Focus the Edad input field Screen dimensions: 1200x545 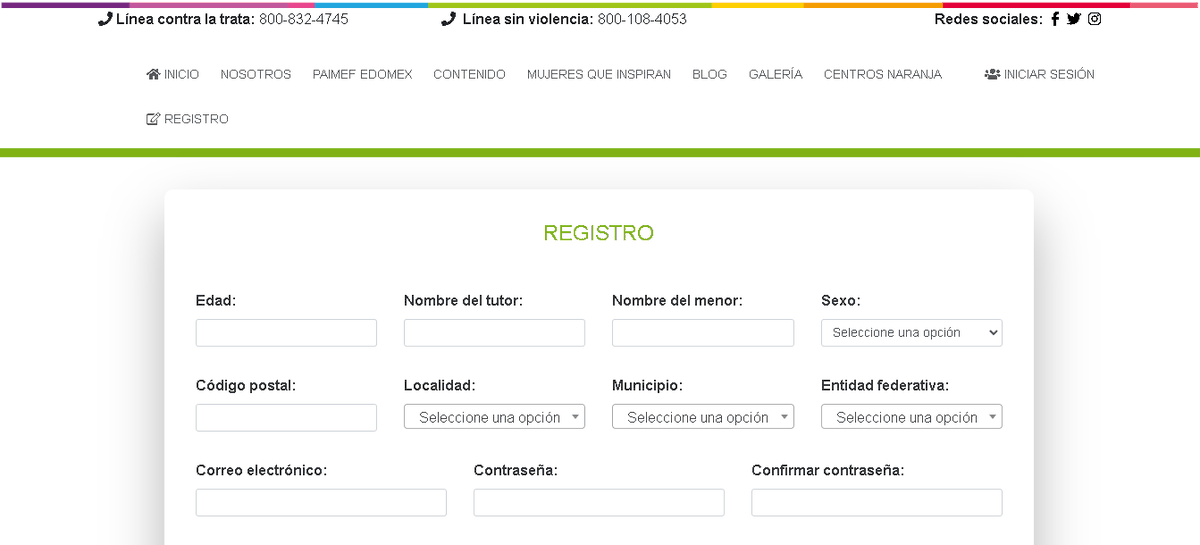coord(286,333)
